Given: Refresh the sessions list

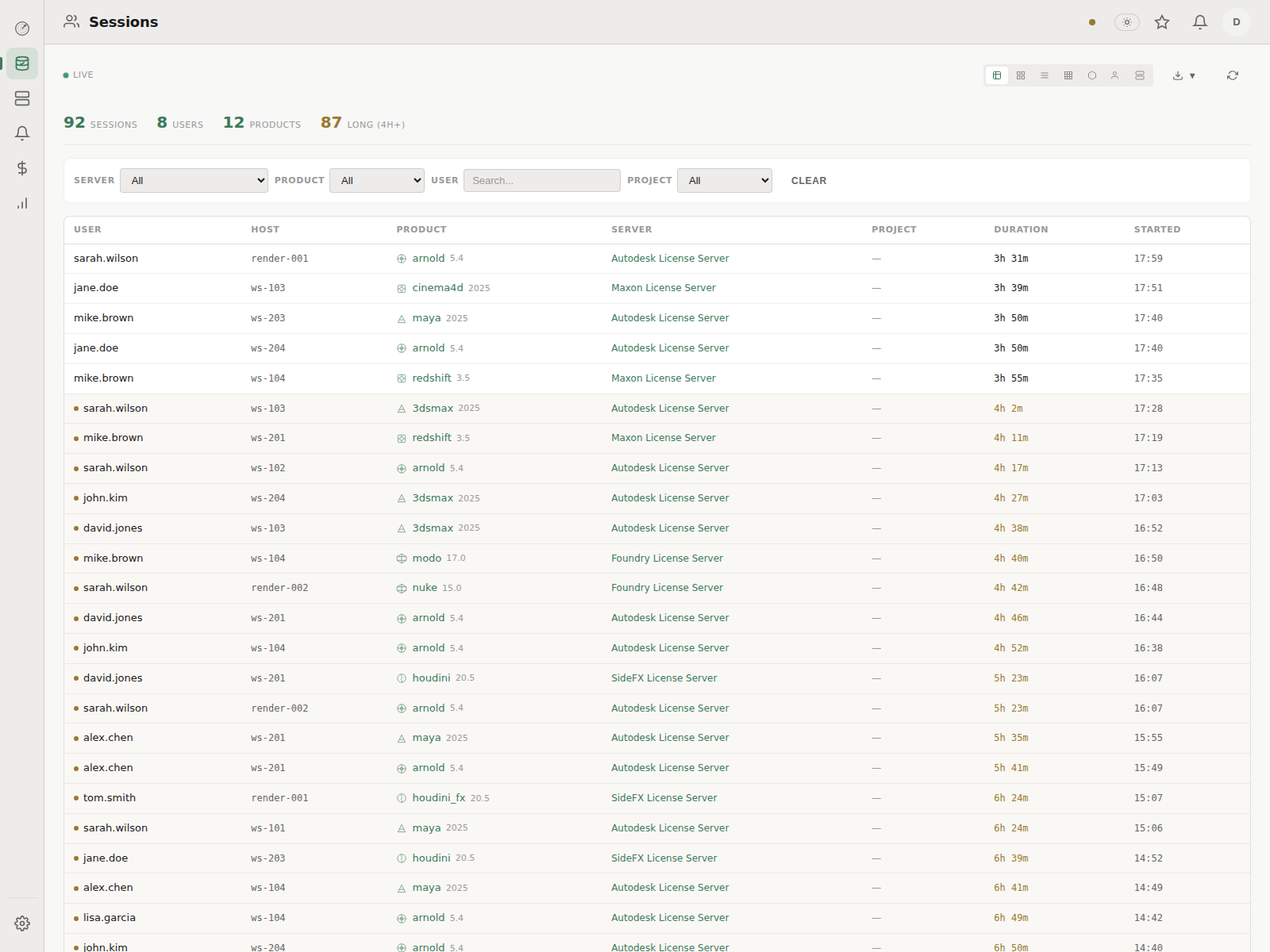Looking at the screenshot, I should 1233,75.
